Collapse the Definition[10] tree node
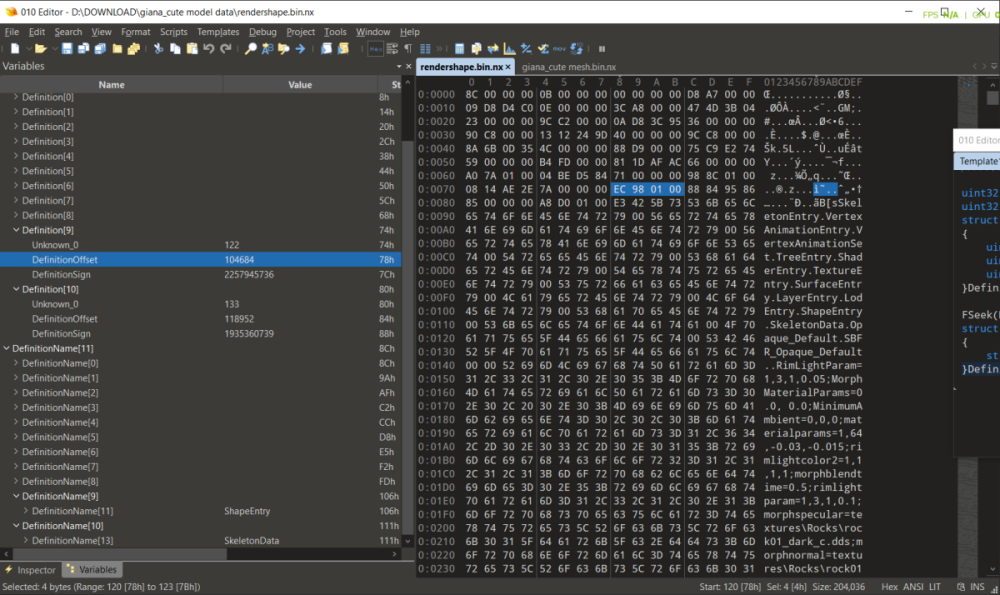The image size is (1000, 595). click(16, 290)
